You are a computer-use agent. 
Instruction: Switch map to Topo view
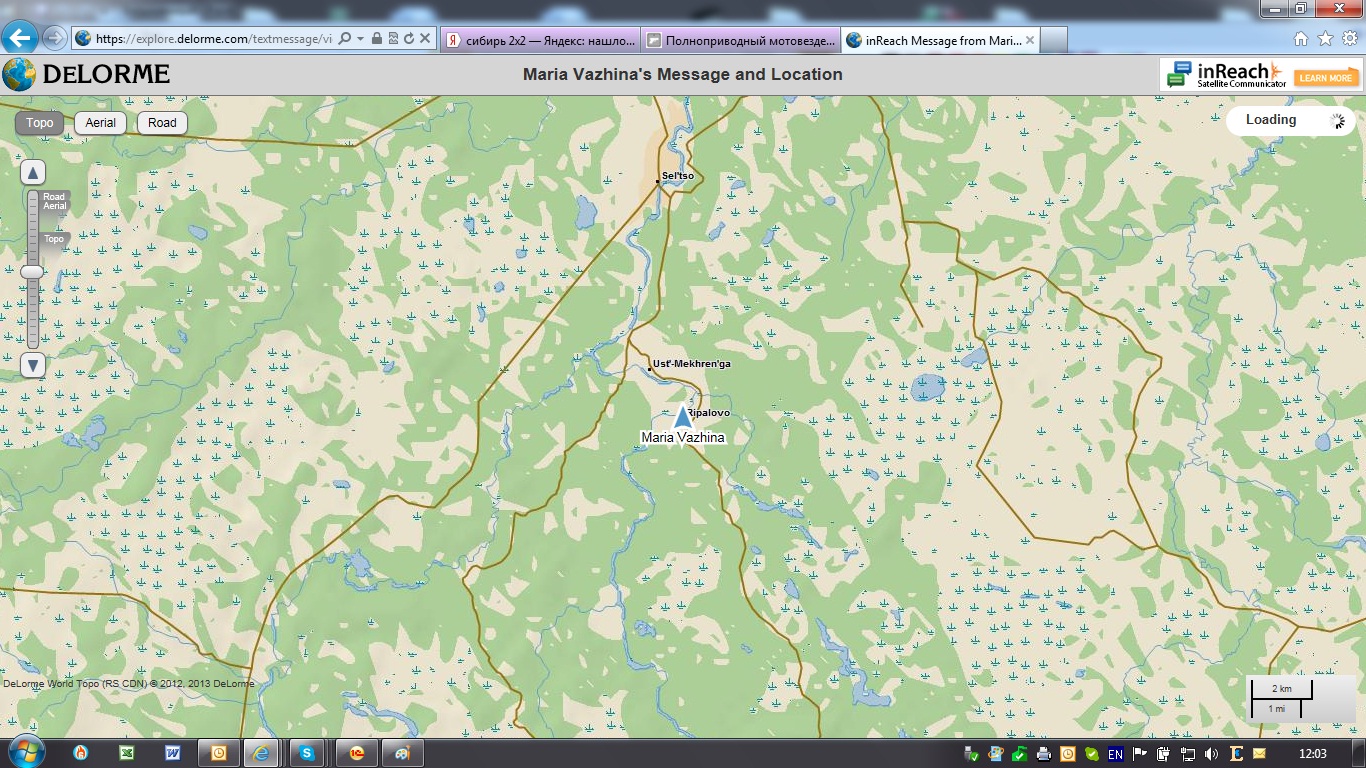click(x=40, y=123)
